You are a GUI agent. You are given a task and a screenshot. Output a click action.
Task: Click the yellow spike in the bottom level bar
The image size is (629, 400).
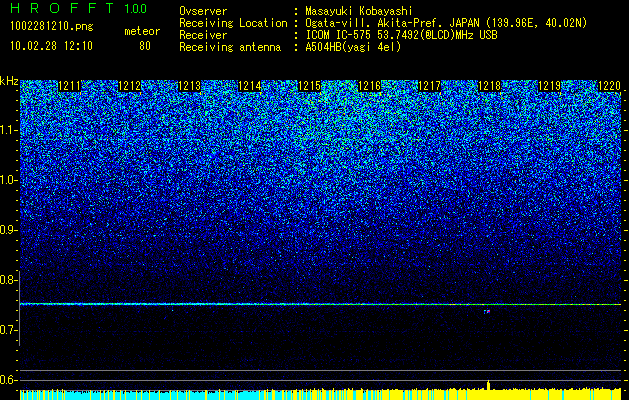(x=488, y=384)
